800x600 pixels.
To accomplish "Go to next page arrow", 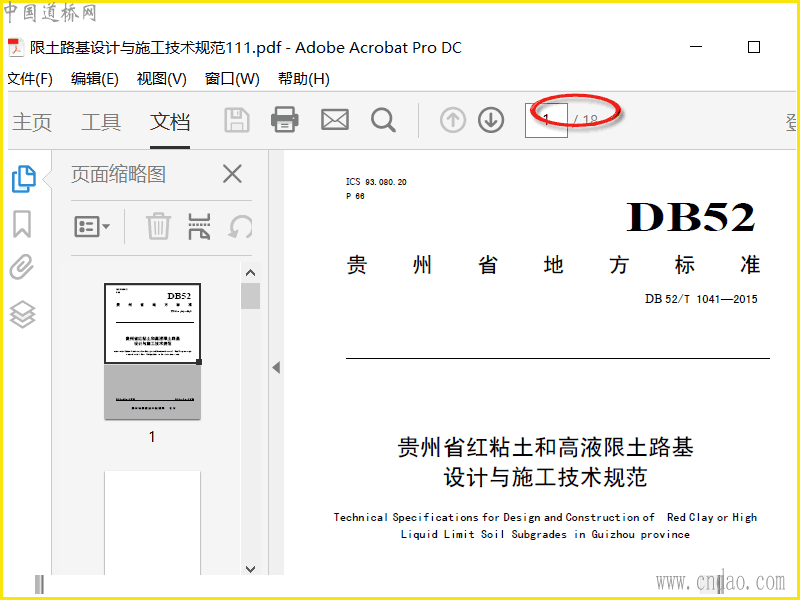I will (x=491, y=120).
